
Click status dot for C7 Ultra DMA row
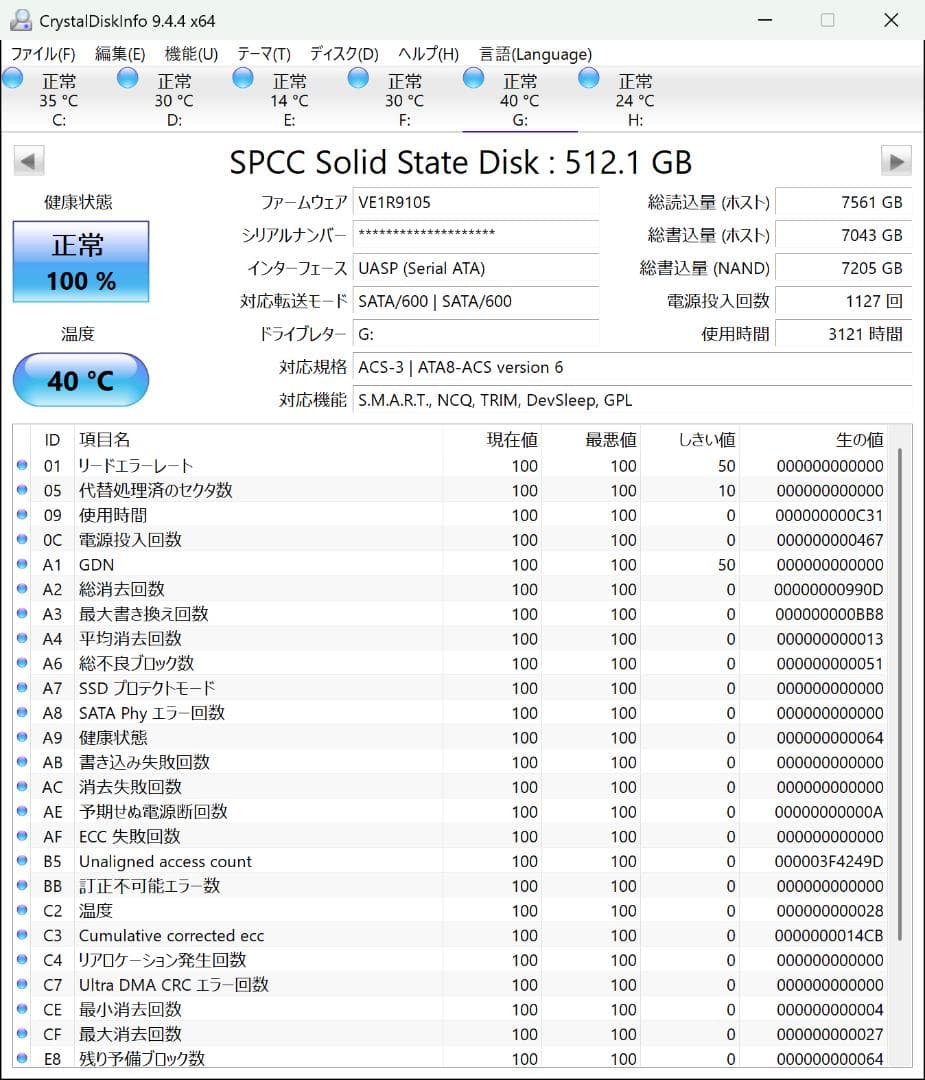point(22,984)
